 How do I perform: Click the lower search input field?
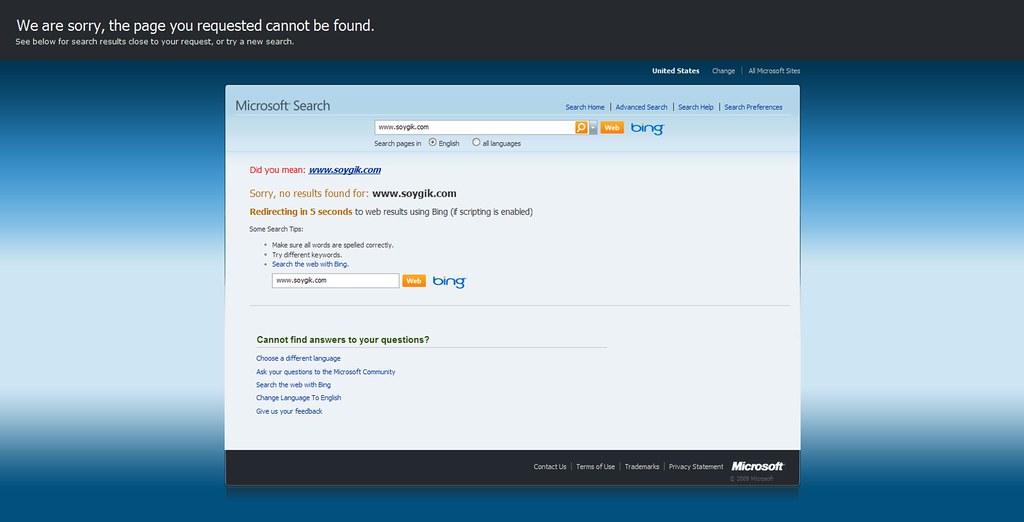tap(336, 280)
